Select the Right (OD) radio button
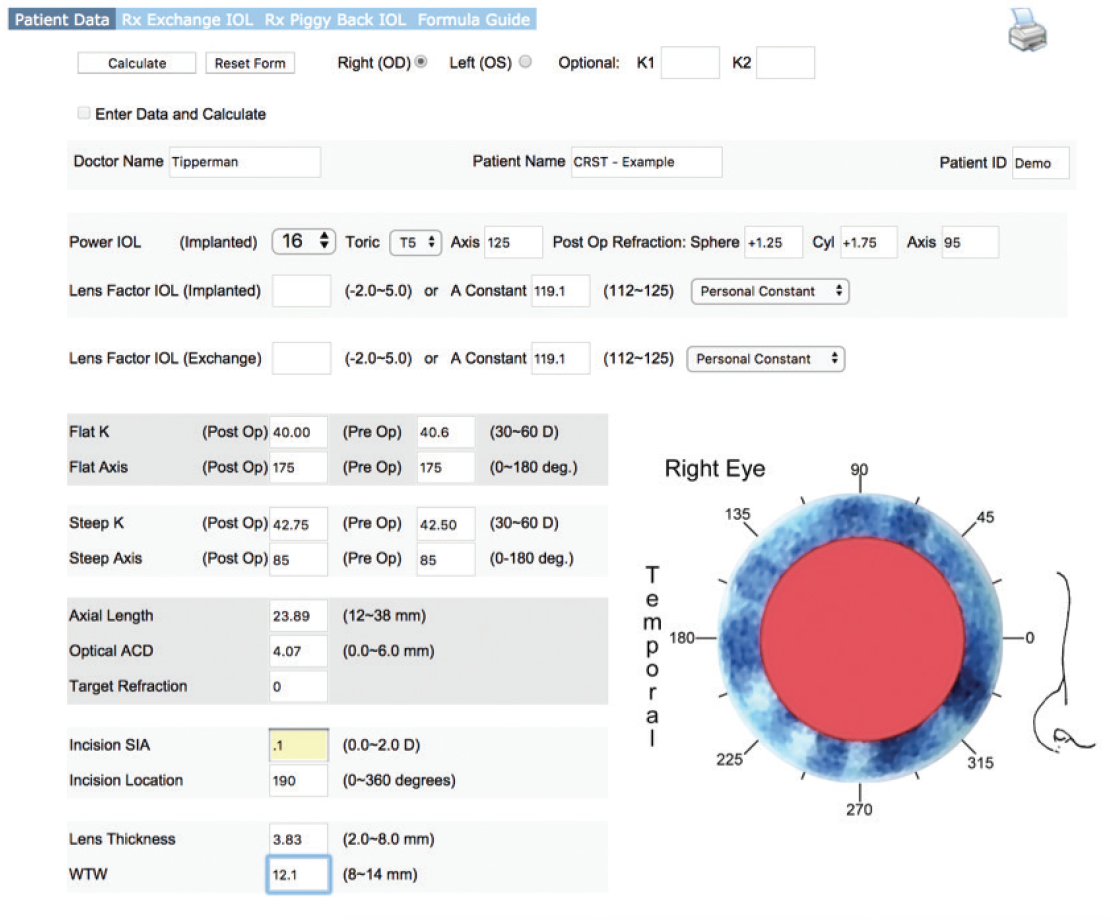 tap(421, 62)
